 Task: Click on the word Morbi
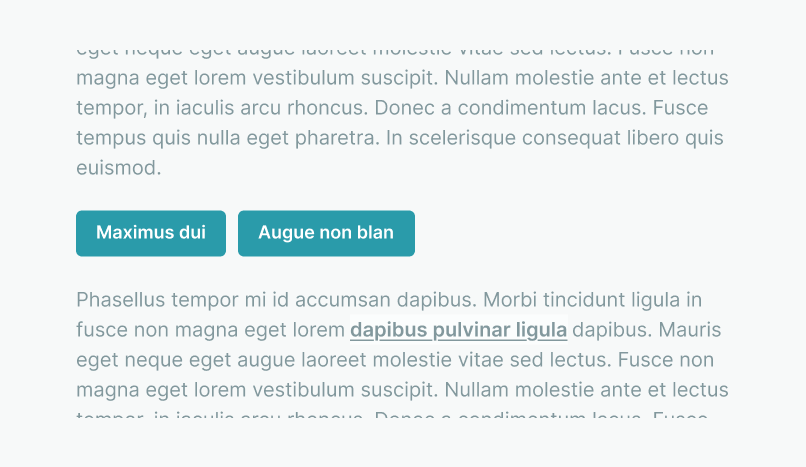512,299
